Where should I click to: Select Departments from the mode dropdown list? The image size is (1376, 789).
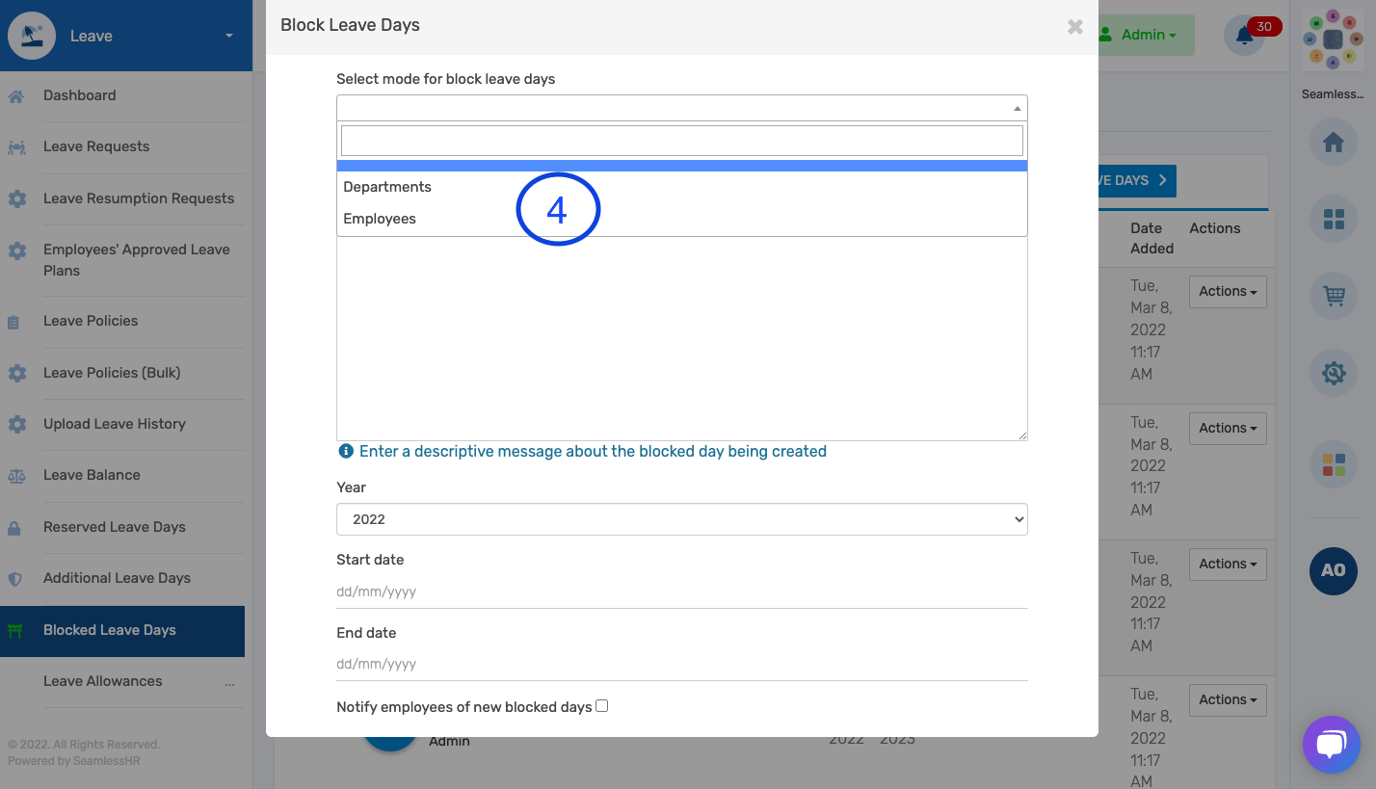pyautogui.click(x=388, y=187)
